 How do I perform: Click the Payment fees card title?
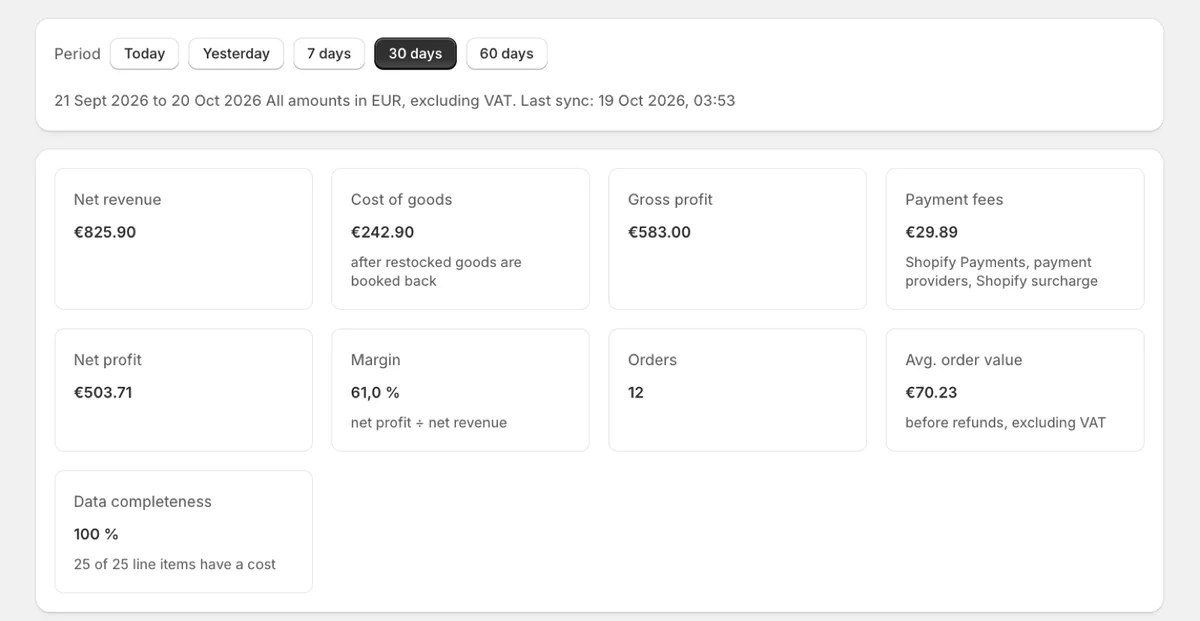(954, 200)
